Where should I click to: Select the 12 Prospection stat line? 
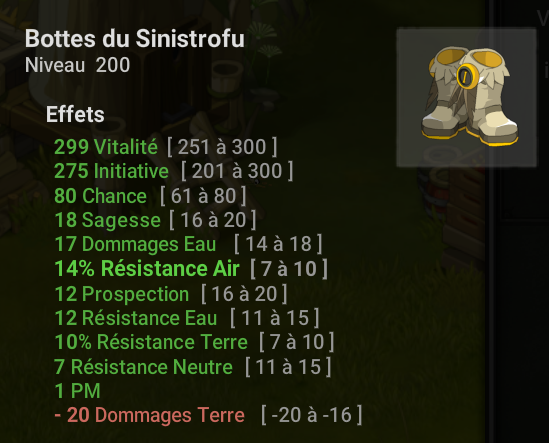pyautogui.click(x=171, y=293)
